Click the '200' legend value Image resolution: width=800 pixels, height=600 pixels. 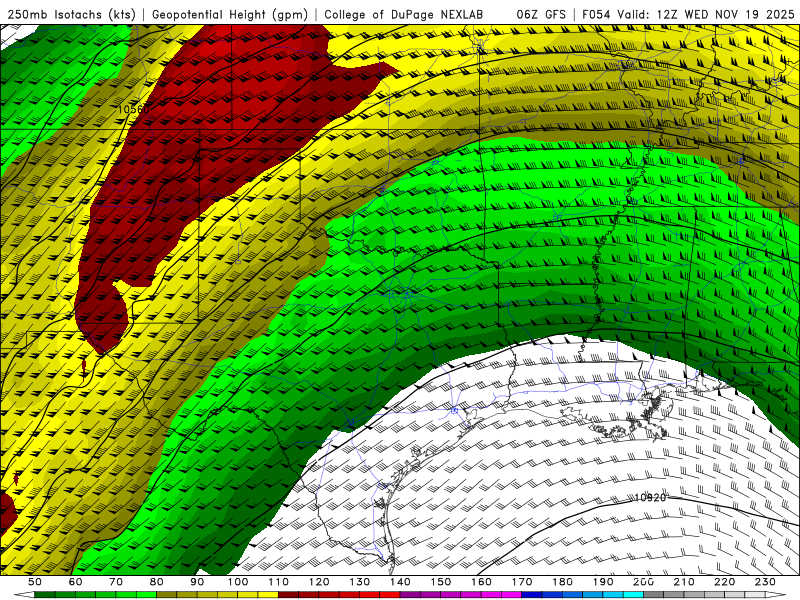tap(644, 582)
